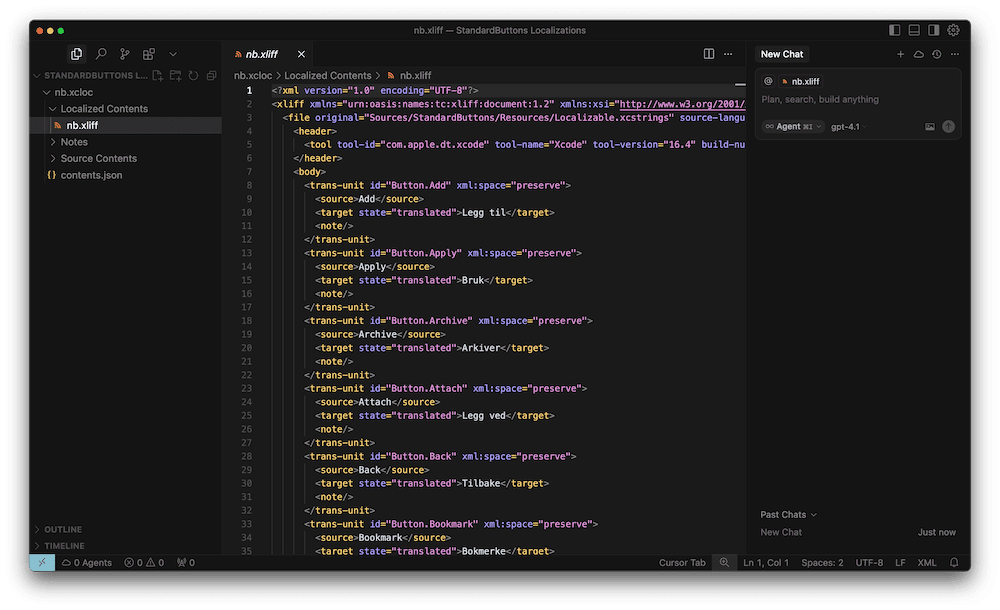Open the w3.org link on line 2
The height and width of the screenshot is (610, 1000).
tap(682, 104)
